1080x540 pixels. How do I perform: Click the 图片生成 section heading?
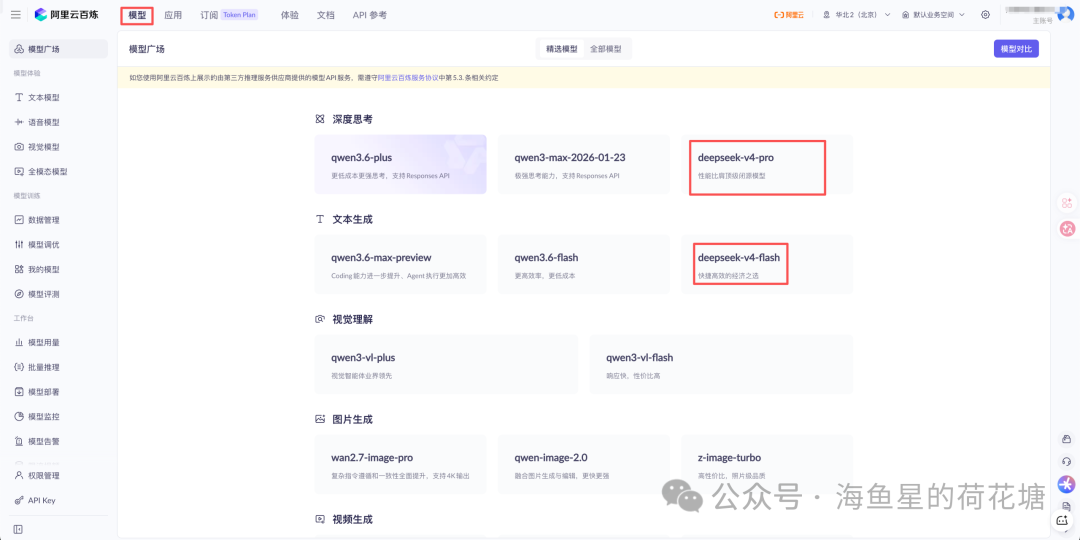[x=353, y=419]
